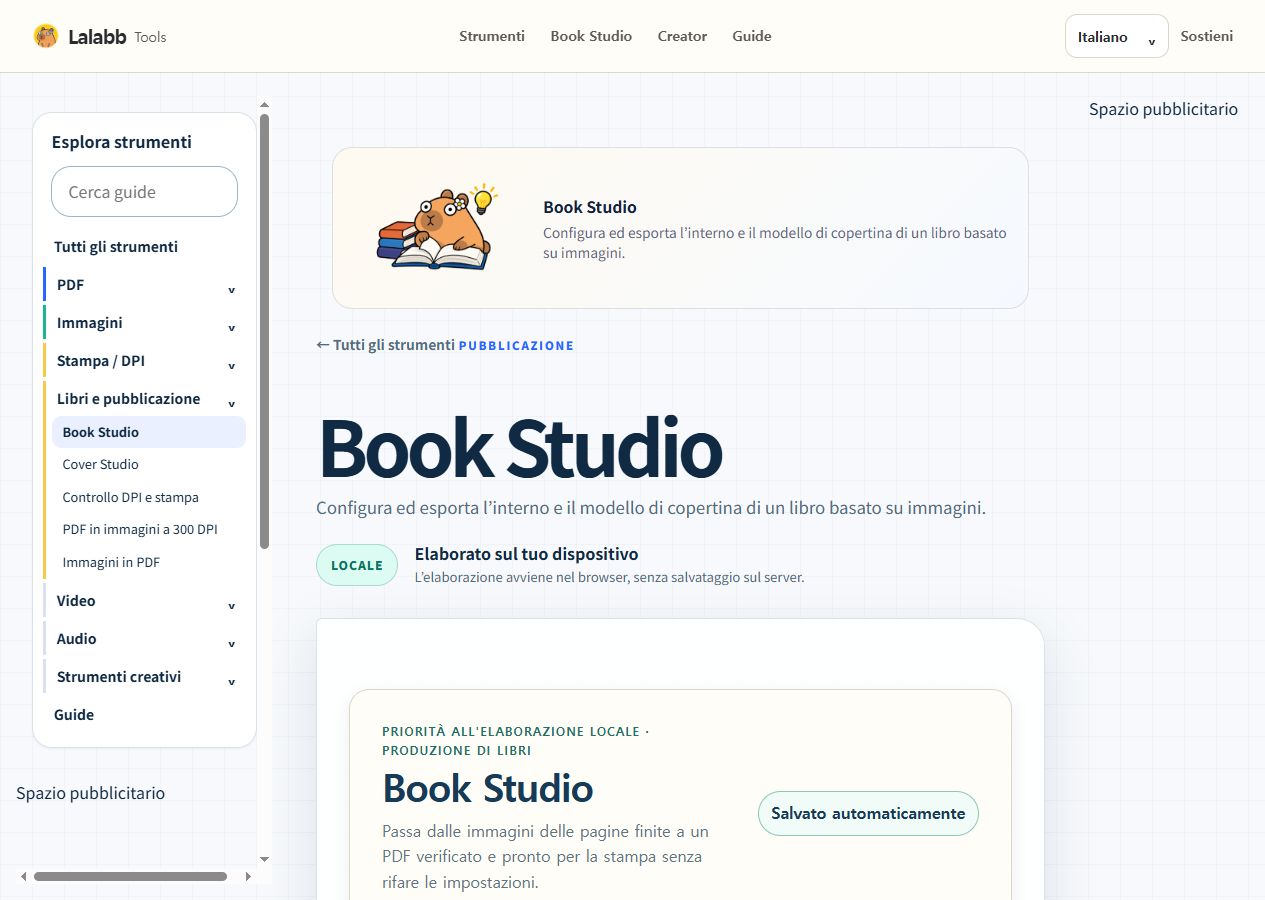The width and height of the screenshot is (1265, 900).
Task: Open Immagini in PDF tool
Action: [x=111, y=562]
